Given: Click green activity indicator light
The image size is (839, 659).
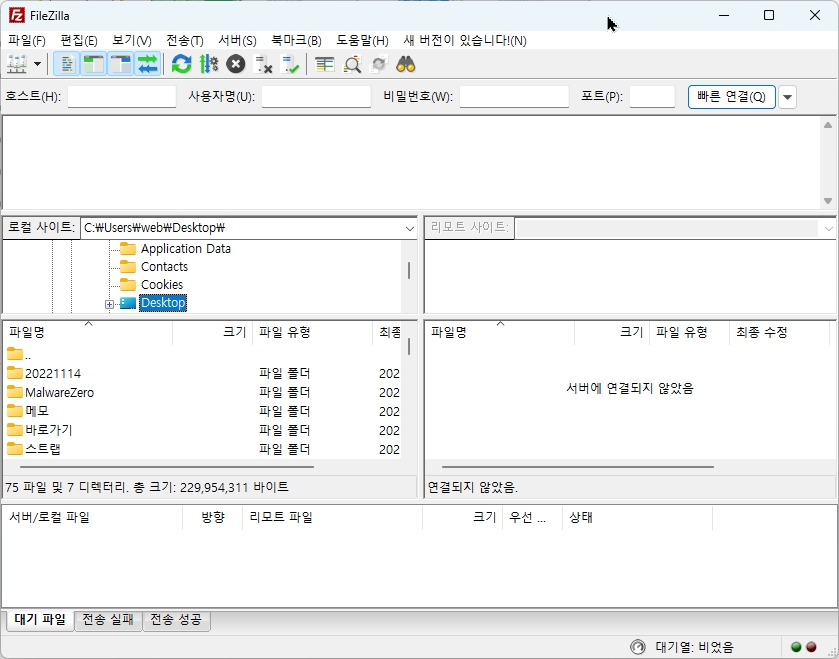Looking at the screenshot, I should [796, 647].
